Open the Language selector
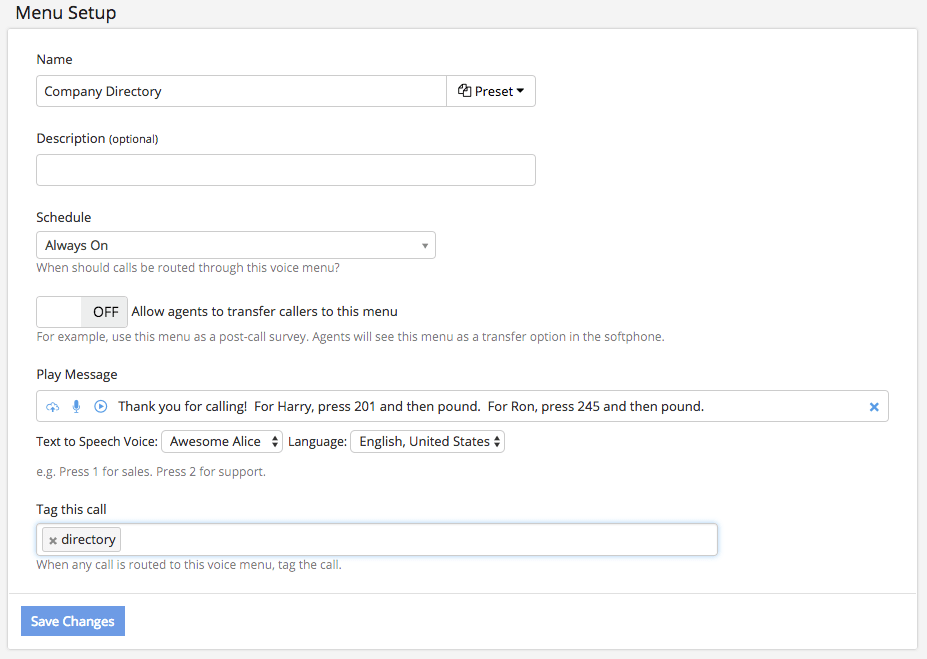 427,441
